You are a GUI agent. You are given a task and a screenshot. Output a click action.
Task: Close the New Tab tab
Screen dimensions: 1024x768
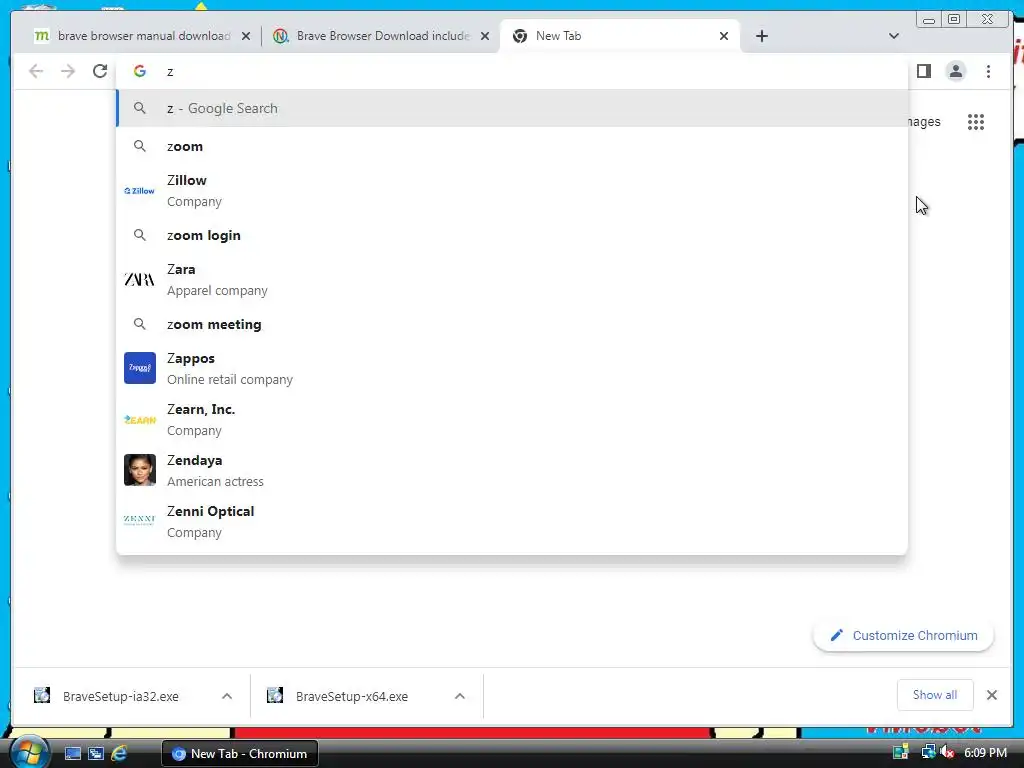[724, 37]
